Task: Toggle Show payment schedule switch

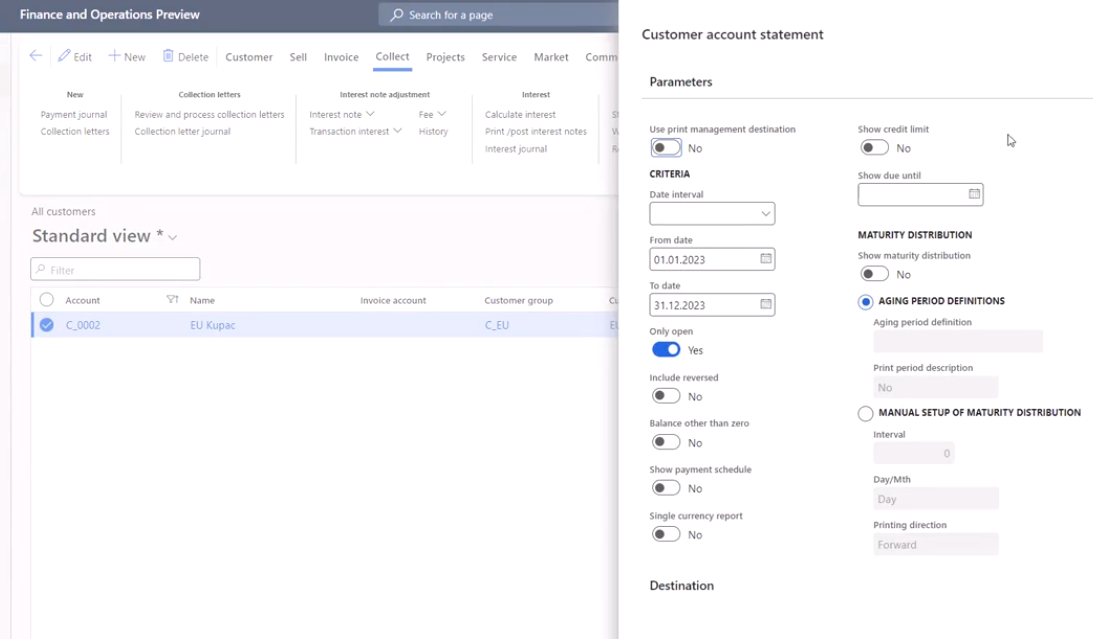Action: [666, 488]
